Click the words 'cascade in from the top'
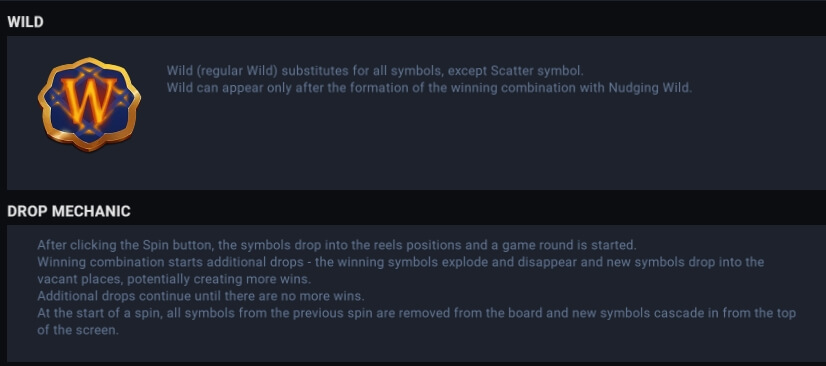 pos(732,313)
